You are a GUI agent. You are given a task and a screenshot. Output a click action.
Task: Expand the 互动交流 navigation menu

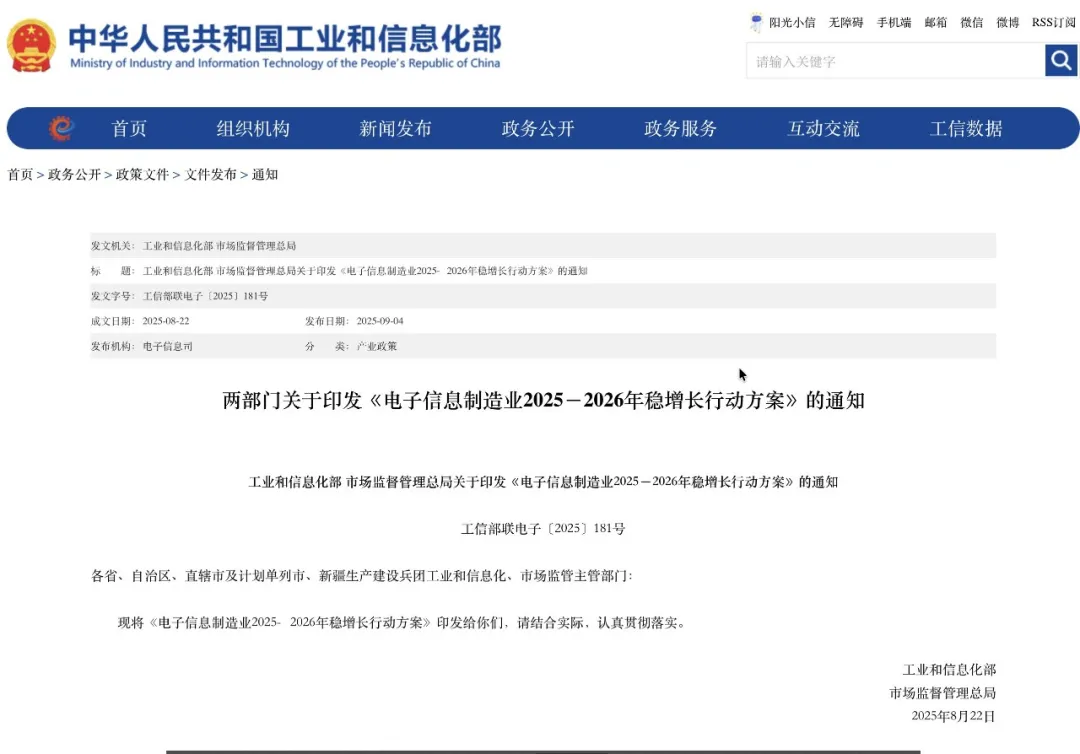[x=822, y=128]
